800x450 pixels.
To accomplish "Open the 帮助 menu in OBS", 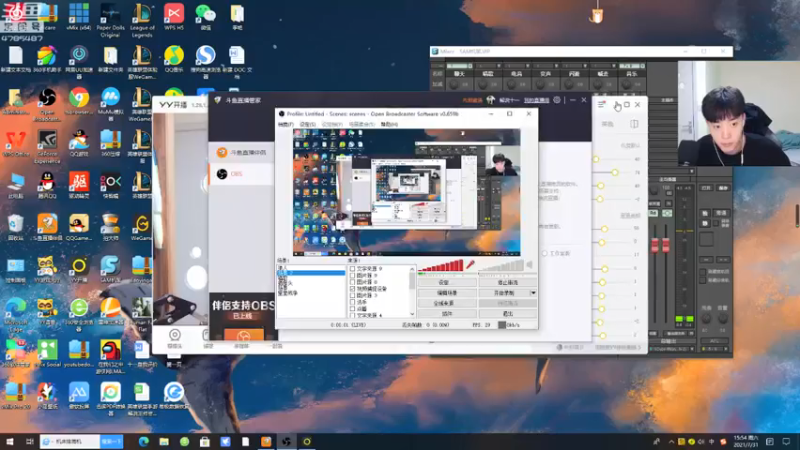I will click(x=389, y=124).
